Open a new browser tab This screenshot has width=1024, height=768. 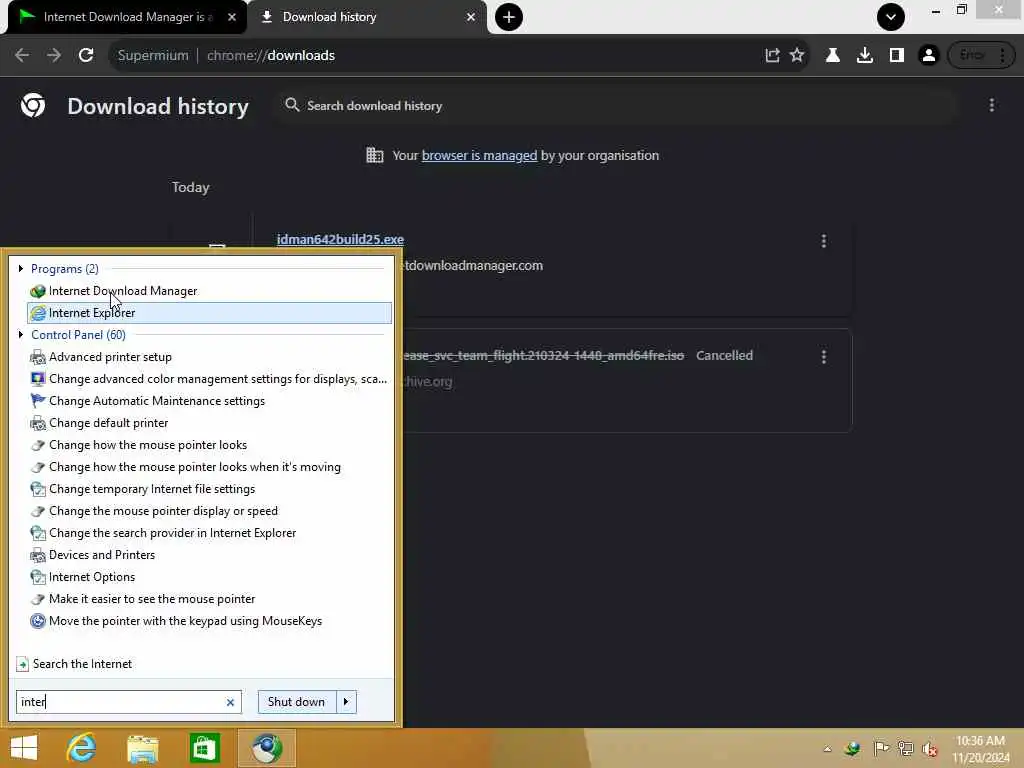(509, 17)
